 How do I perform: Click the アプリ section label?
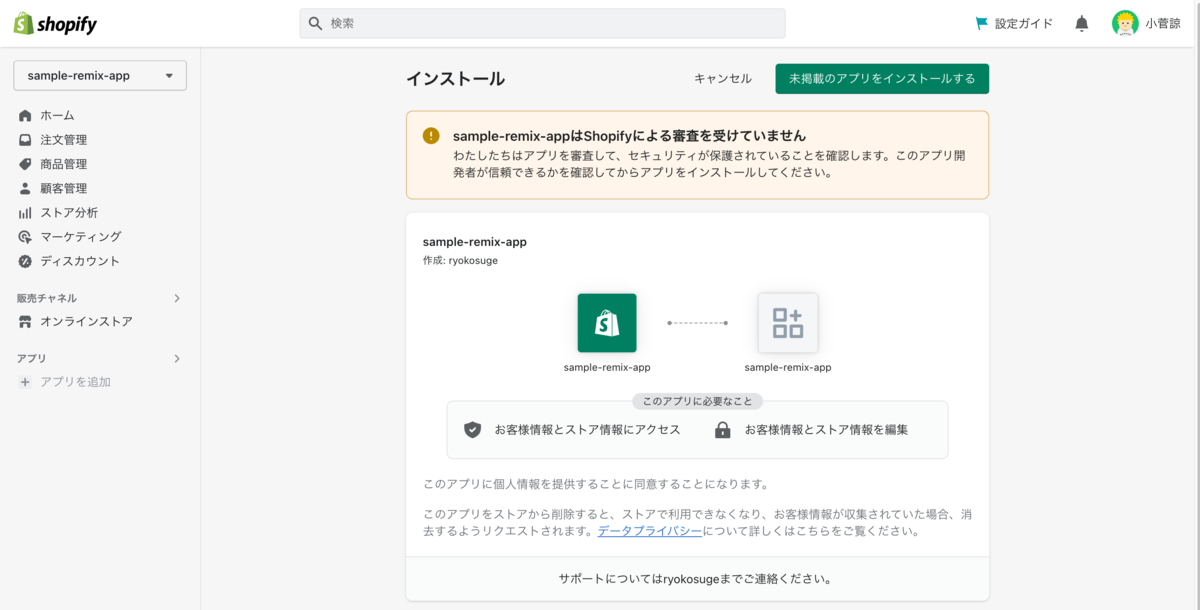(31, 358)
